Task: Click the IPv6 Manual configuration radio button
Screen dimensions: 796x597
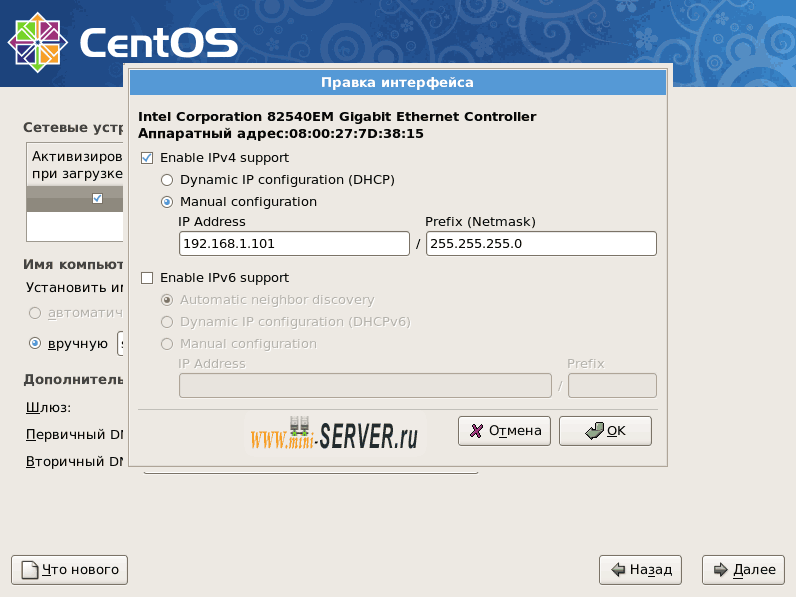Action: pos(167,344)
